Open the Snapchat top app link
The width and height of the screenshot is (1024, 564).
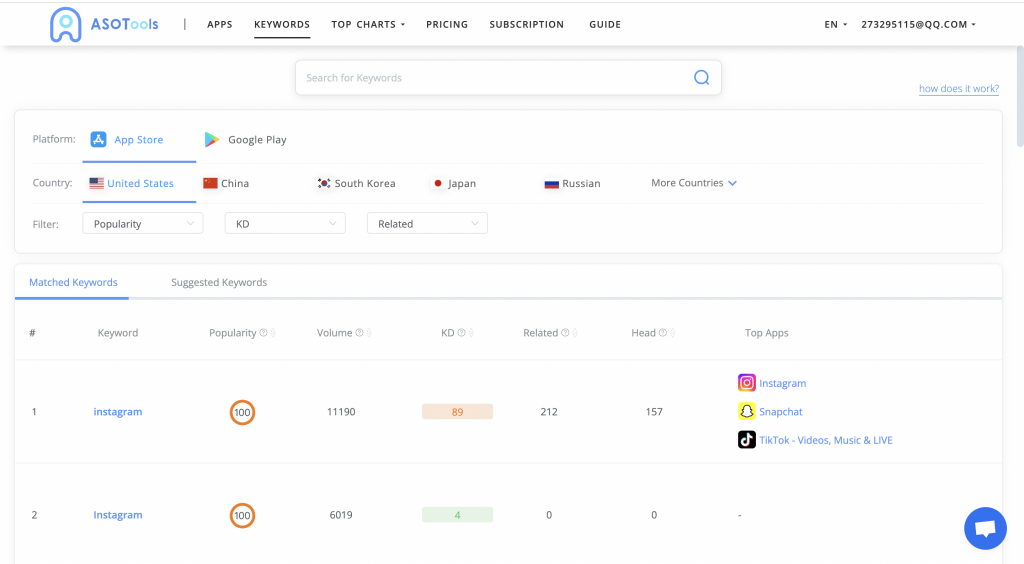click(x=780, y=411)
